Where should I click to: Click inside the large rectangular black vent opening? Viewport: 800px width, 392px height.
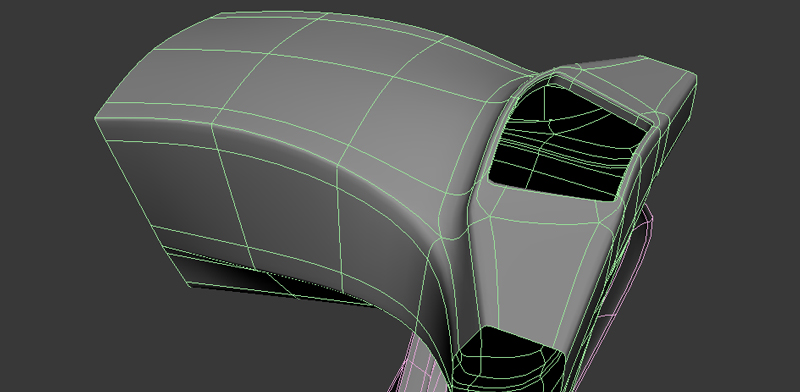click(x=569, y=143)
